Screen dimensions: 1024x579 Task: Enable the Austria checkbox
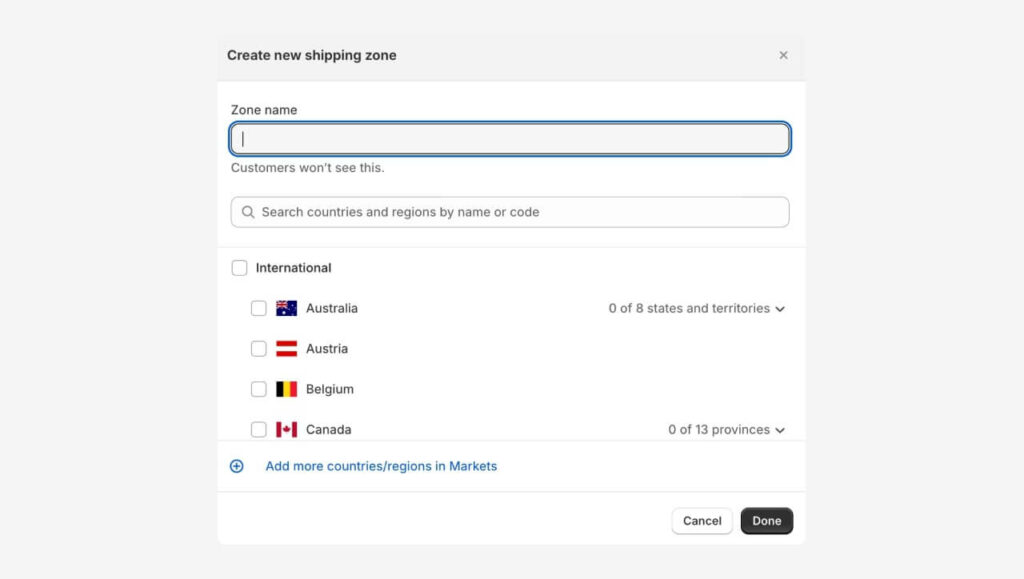pos(258,348)
